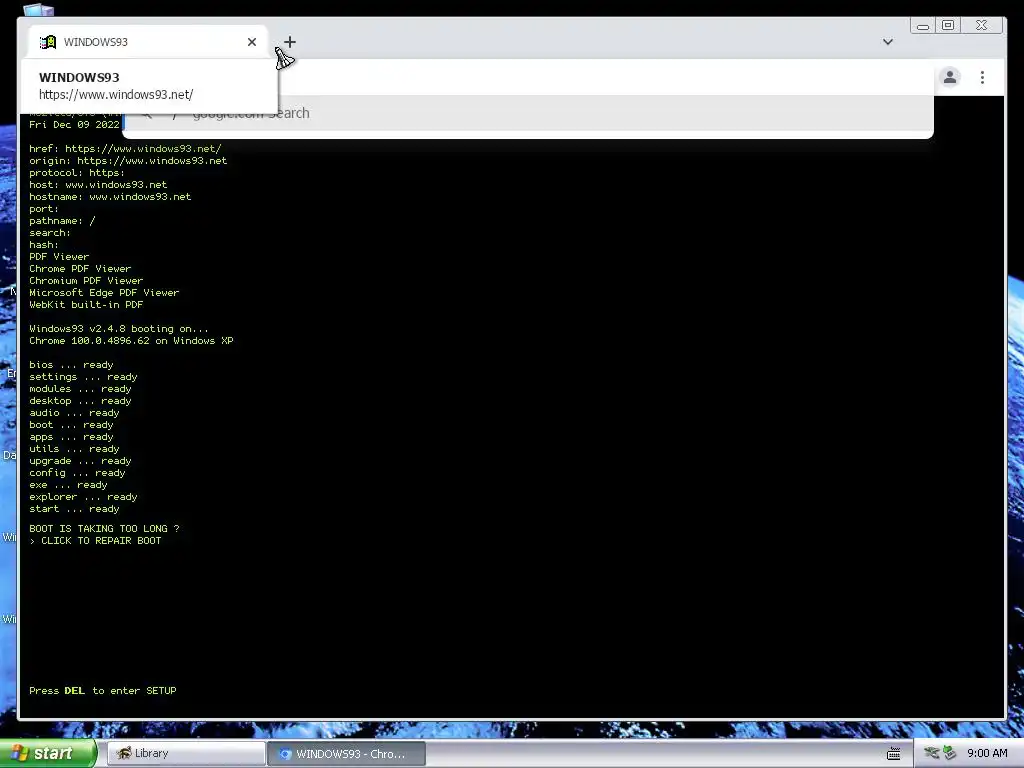Viewport: 1024px width, 768px height.
Task: Click 'Chrome 100.0.4896.62 on Windows XP' text
Action: 131,341
